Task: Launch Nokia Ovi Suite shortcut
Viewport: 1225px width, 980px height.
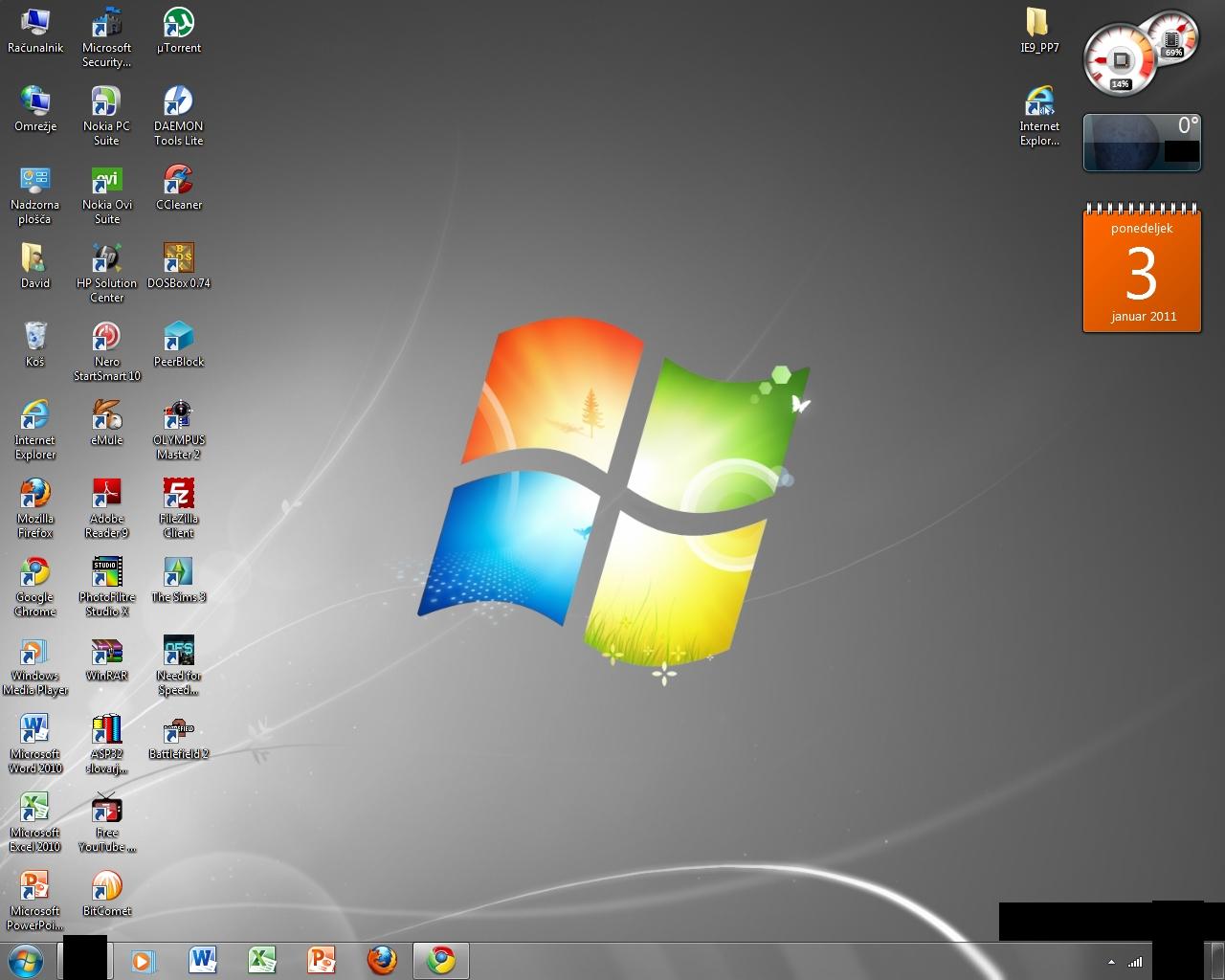Action: [x=106, y=195]
